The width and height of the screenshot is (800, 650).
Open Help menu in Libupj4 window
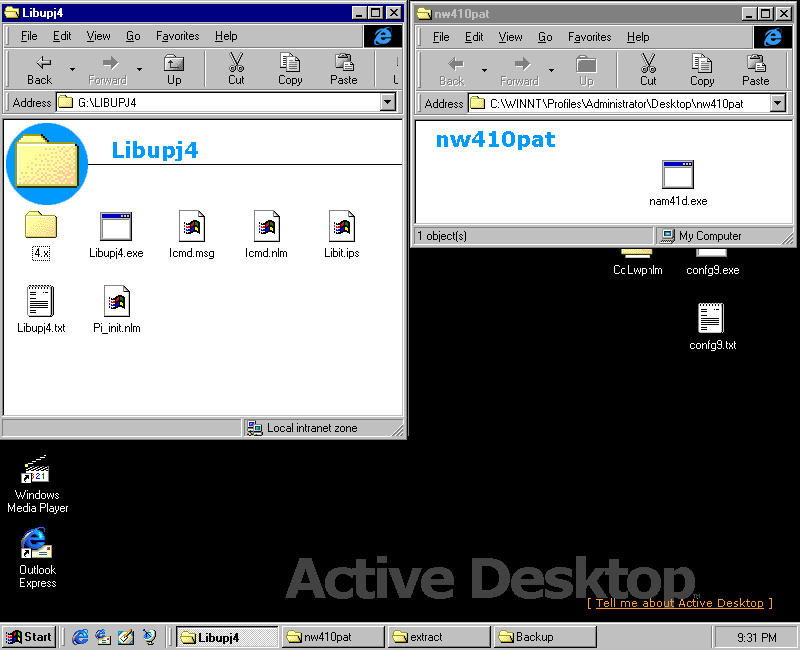226,36
